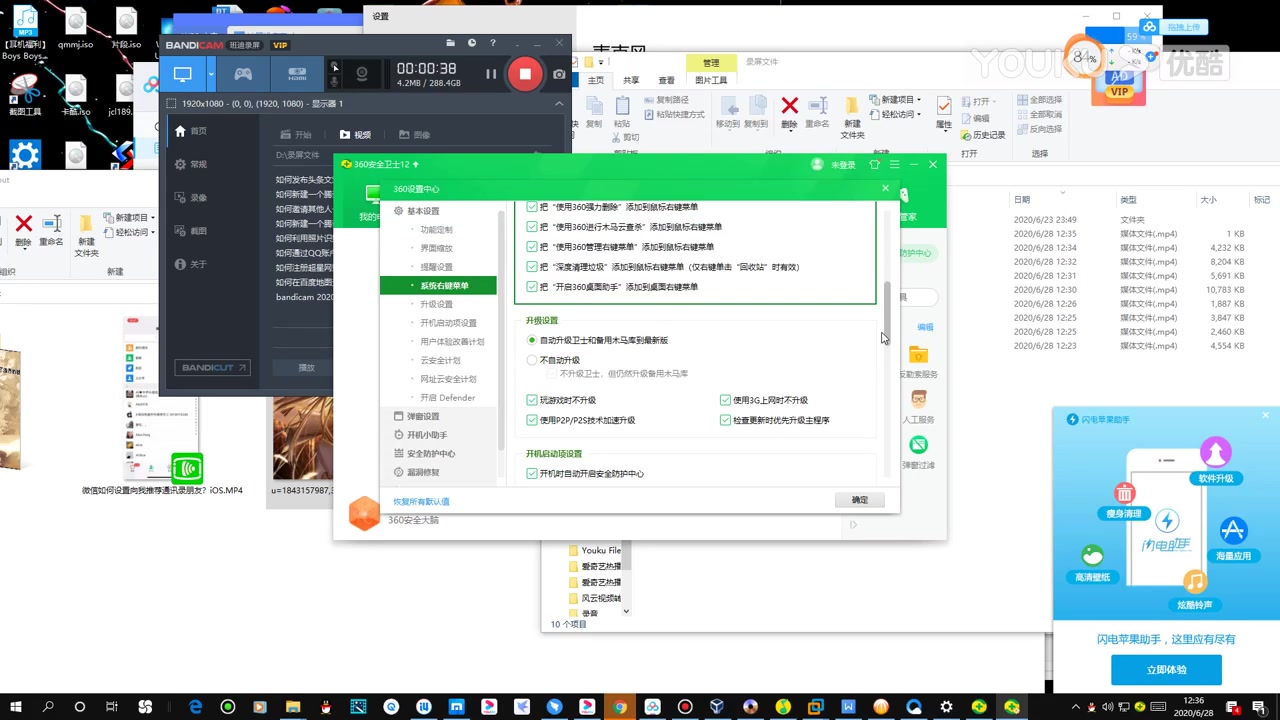Viewport: 1280px width, 720px height.
Task: Select Bandicam HDMI device recording mode
Action: [297, 74]
